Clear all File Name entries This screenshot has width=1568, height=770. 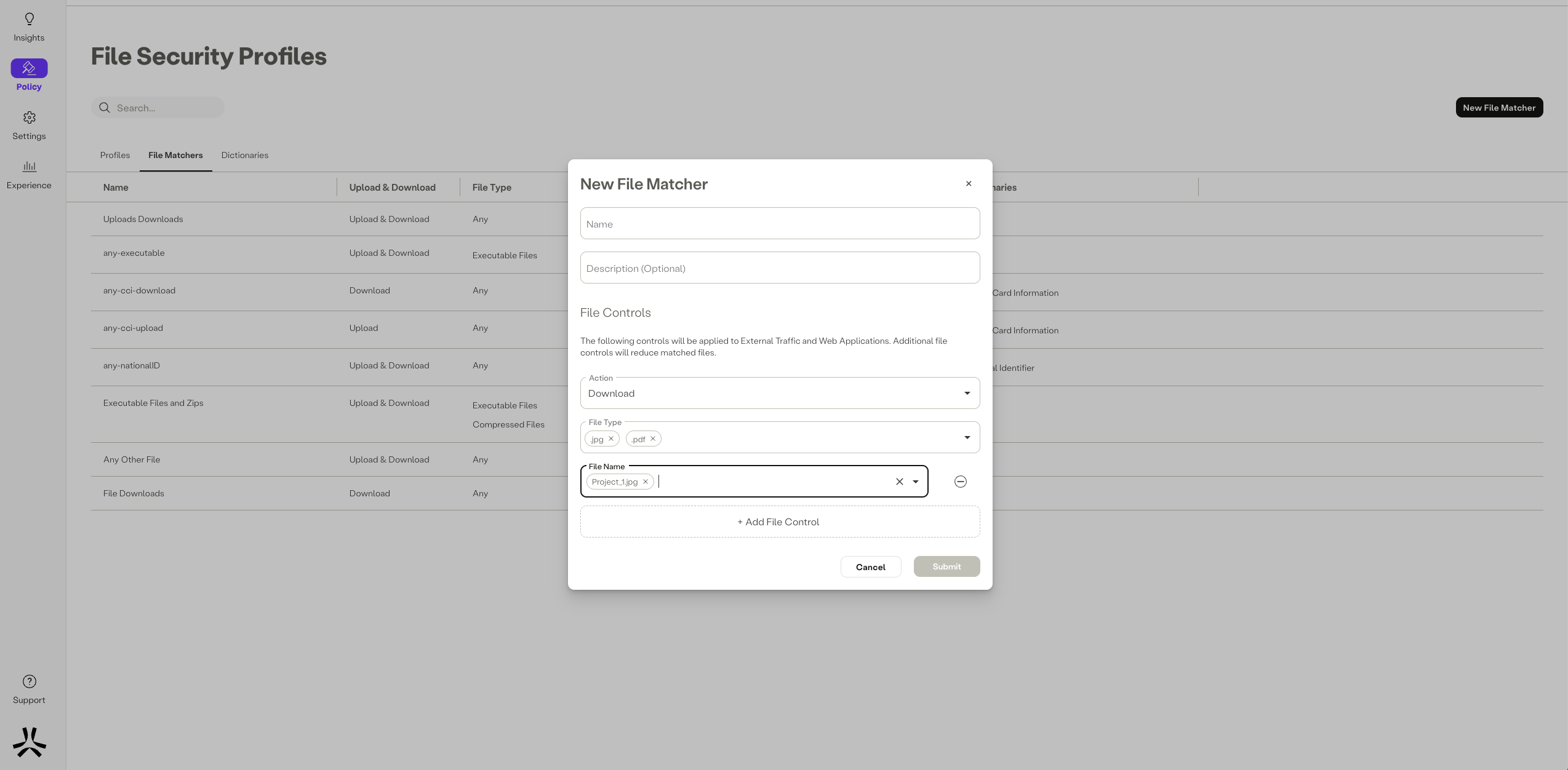click(x=899, y=482)
